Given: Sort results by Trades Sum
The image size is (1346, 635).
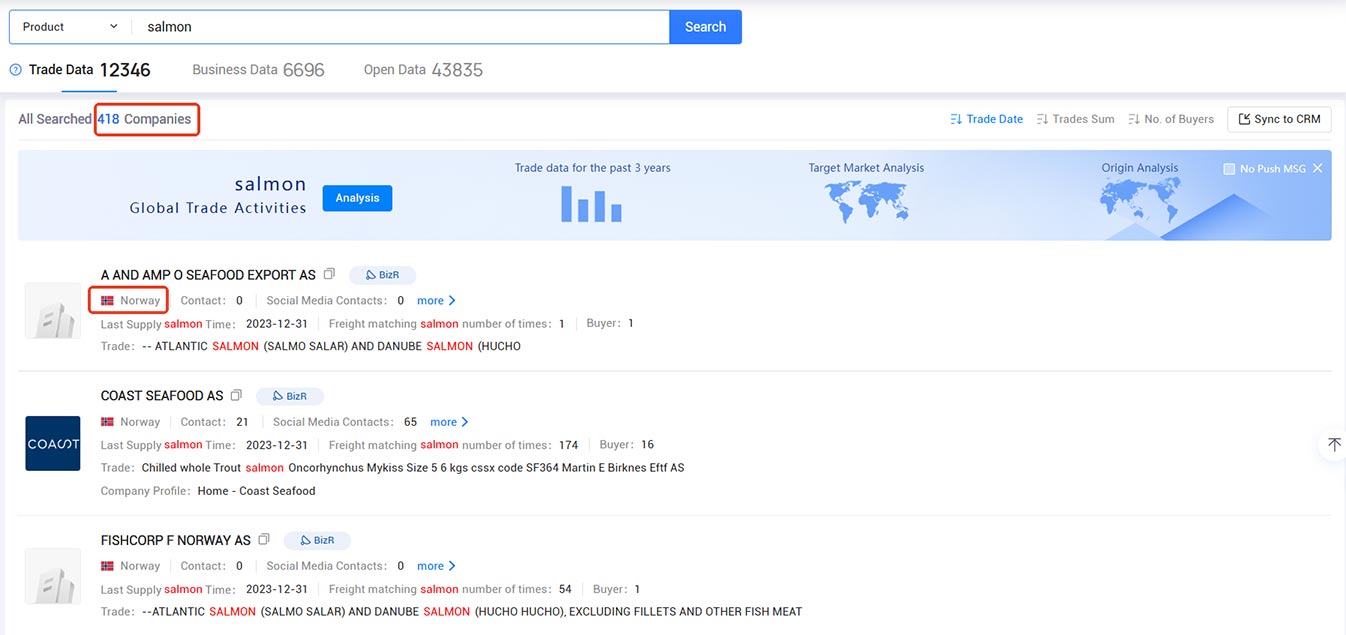Looking at the screenshot, I should 1075,119.
